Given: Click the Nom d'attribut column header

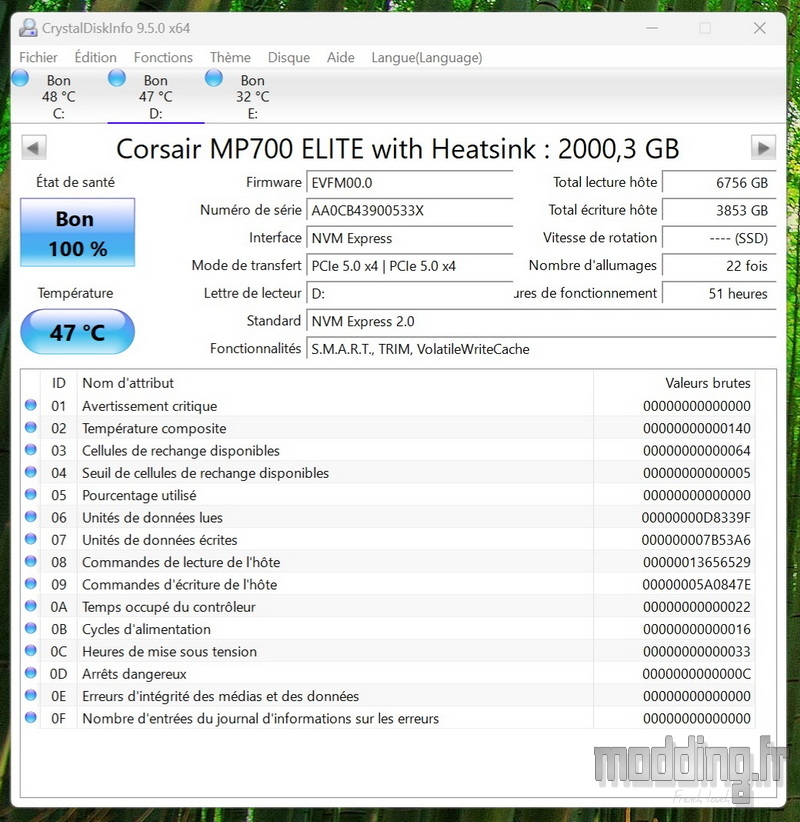Looking at the screenshot, I should point(336,383).
